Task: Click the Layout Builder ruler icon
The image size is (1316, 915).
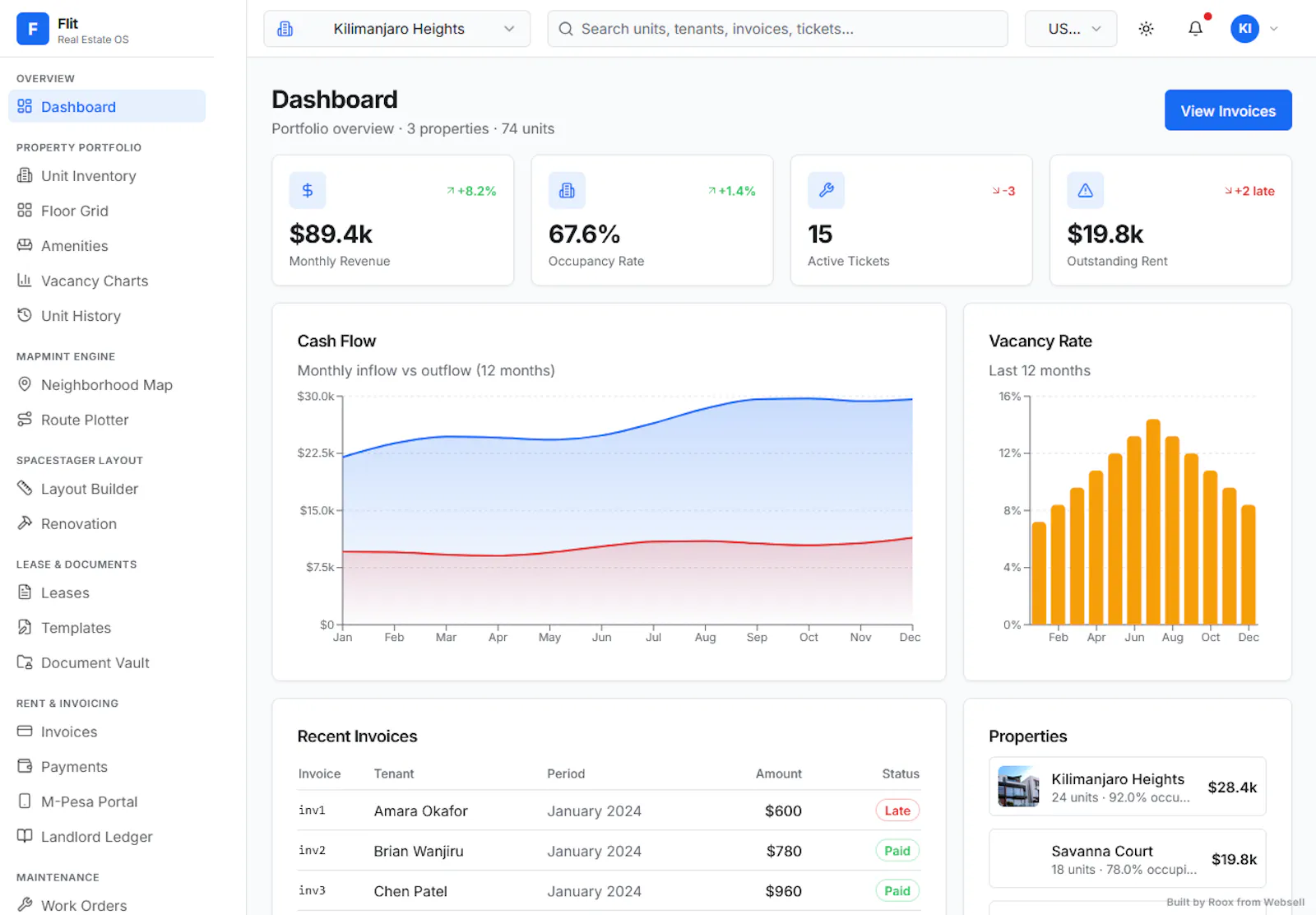Action: (25, 488)
